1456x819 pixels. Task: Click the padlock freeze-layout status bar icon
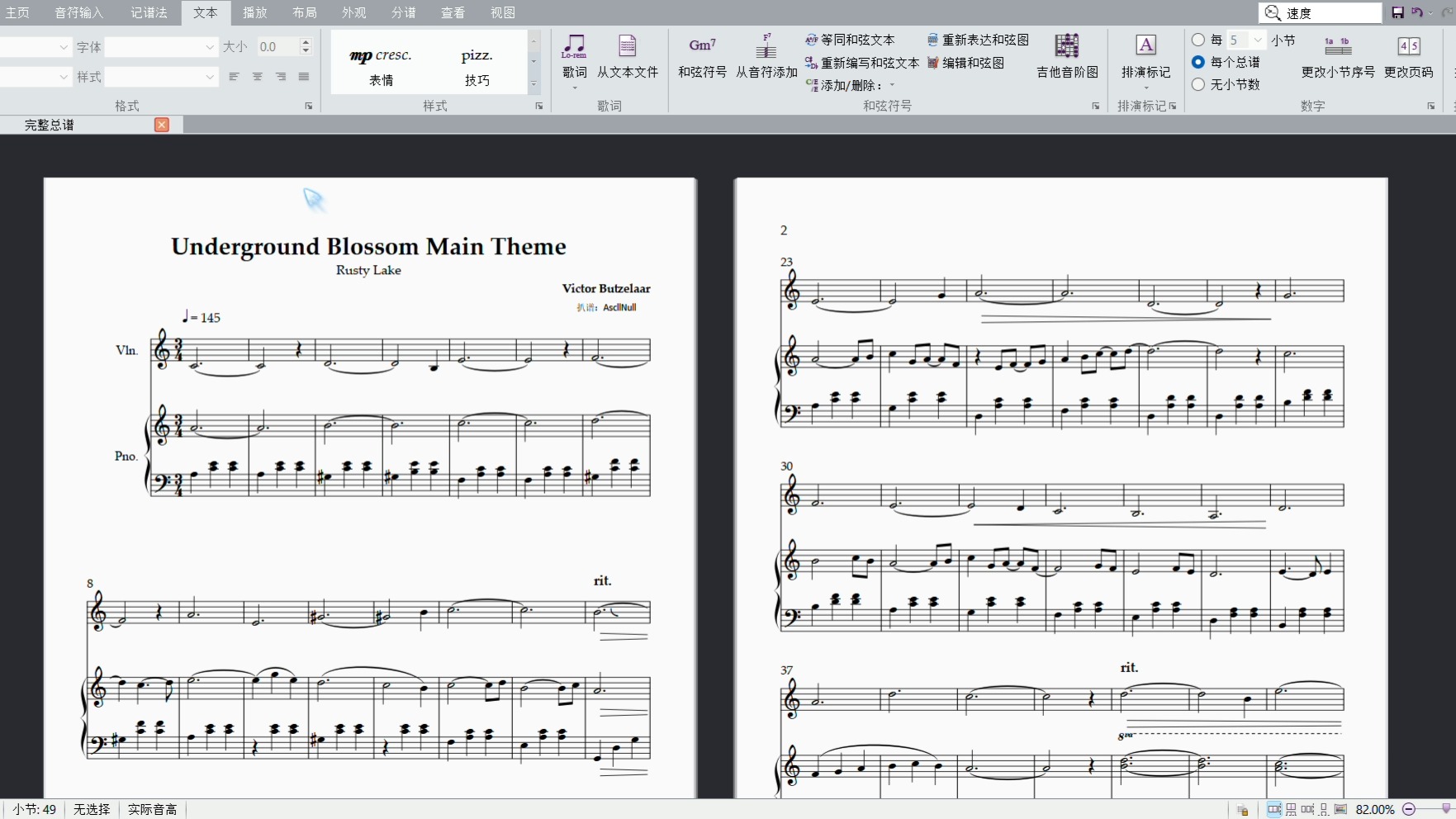(1242, 810)
